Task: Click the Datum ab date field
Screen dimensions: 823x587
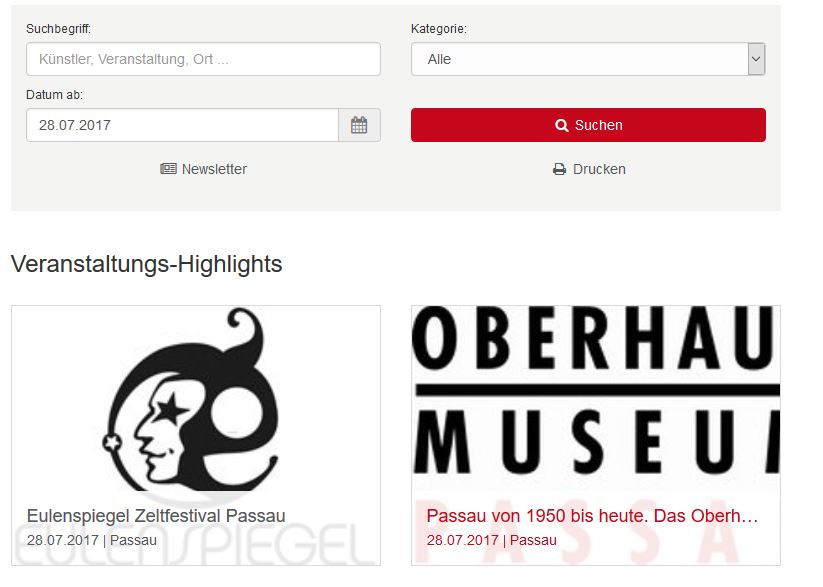Action: (x=183, y=125)
